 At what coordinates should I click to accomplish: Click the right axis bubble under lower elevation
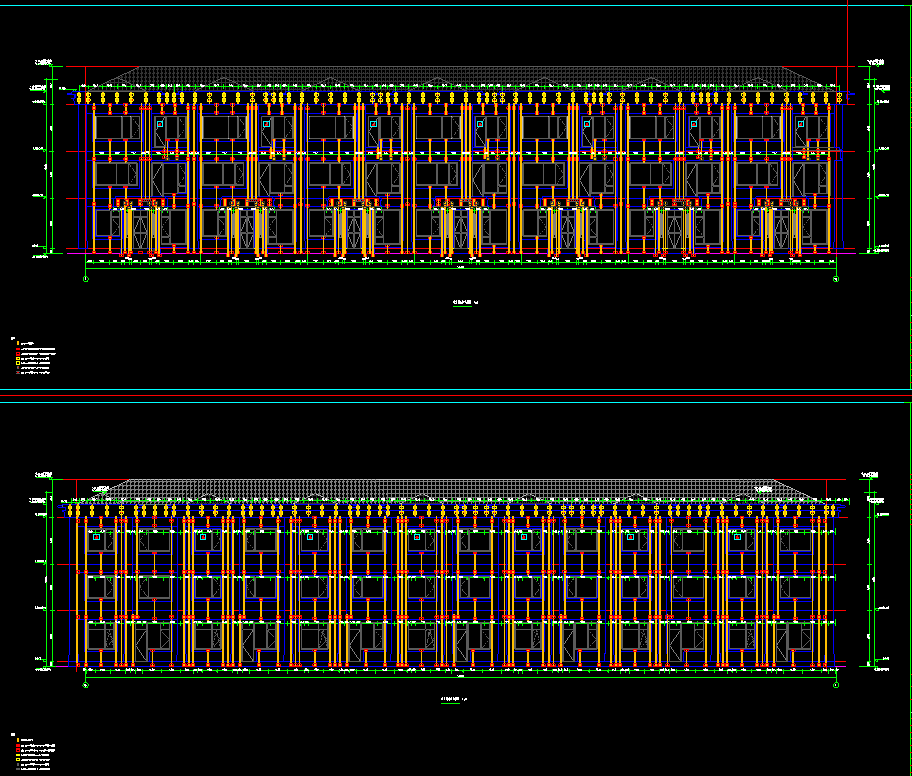pos(836,685)
